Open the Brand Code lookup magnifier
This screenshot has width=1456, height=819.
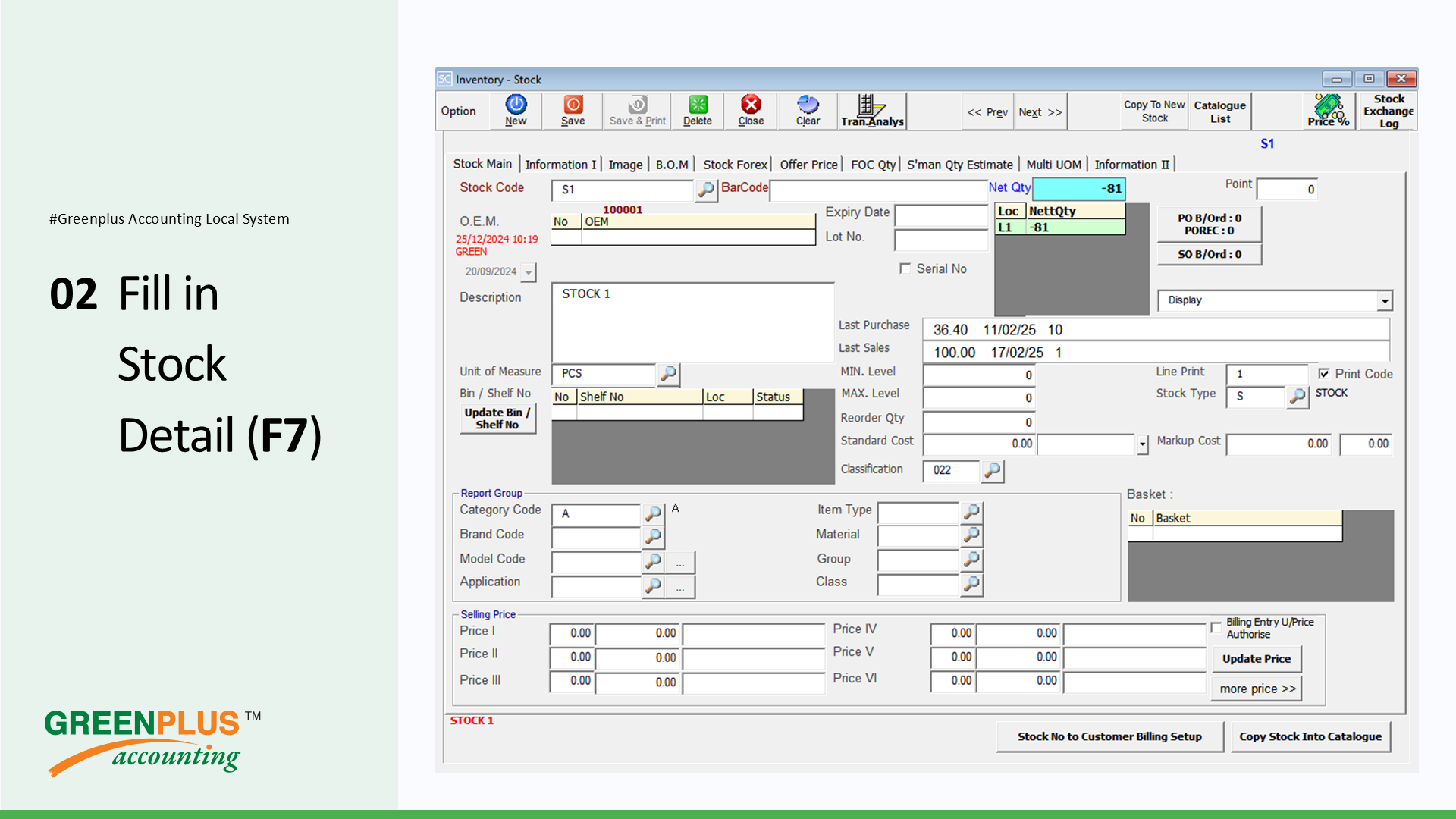(x=653, y=537)
